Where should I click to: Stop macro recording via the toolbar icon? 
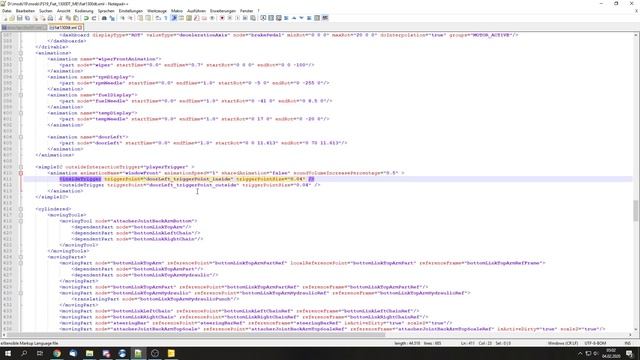(229, 18)
